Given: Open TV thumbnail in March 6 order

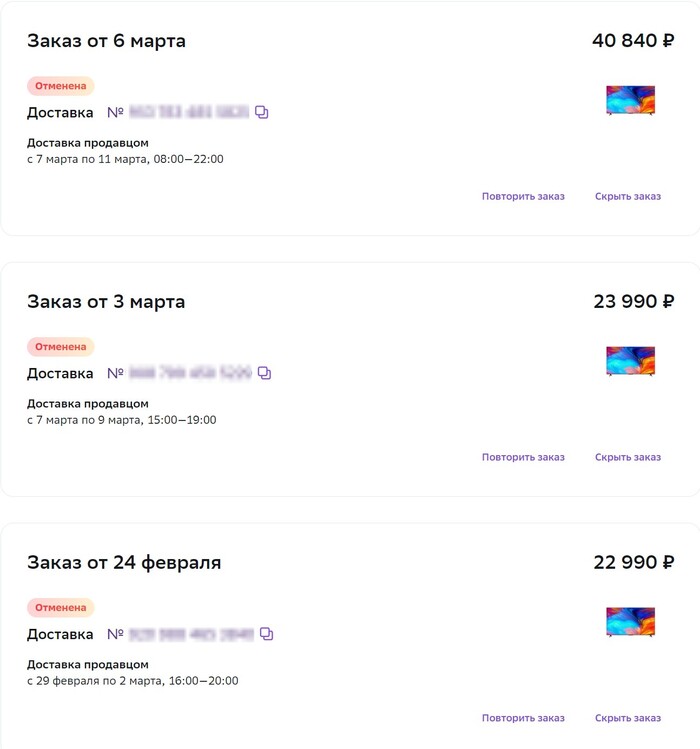Looking at the screenshot, I should [x=630, y=100].
